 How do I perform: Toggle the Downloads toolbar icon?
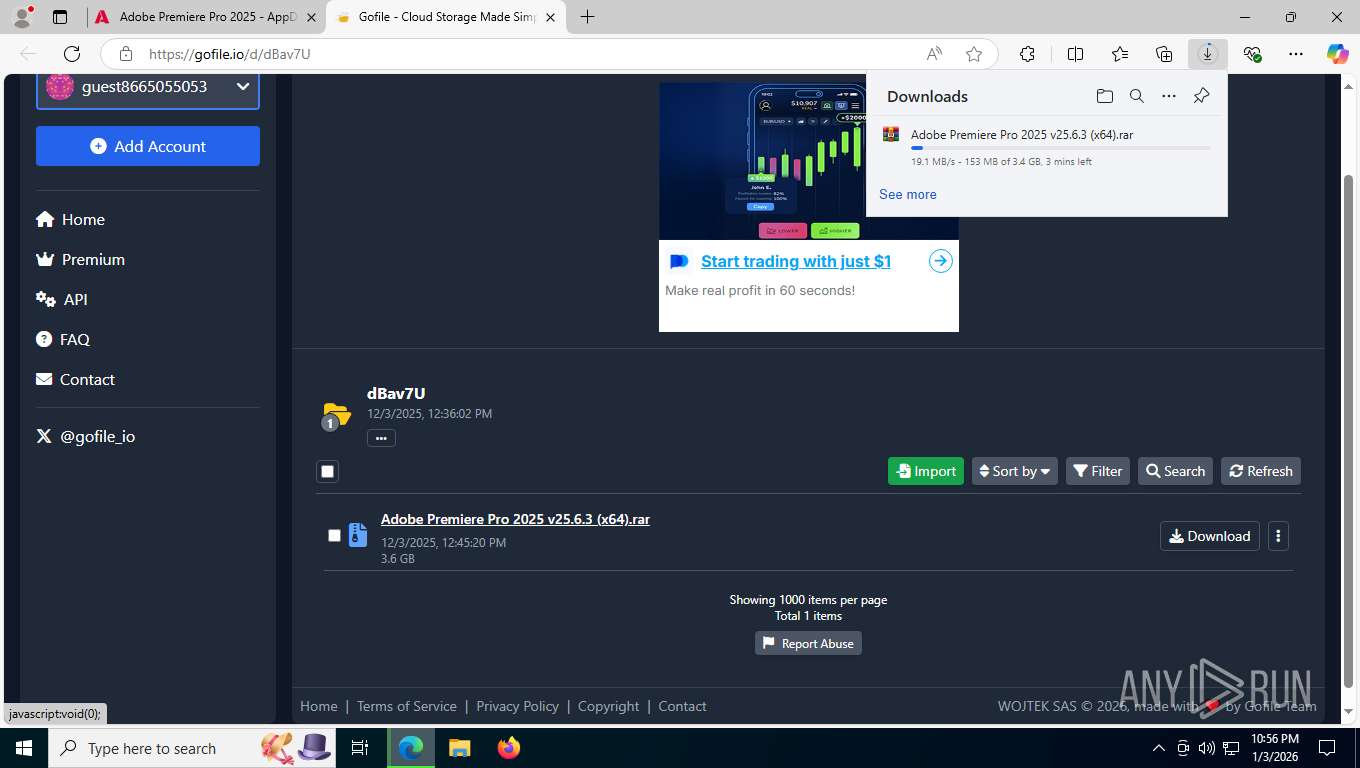click(1208, 54)
